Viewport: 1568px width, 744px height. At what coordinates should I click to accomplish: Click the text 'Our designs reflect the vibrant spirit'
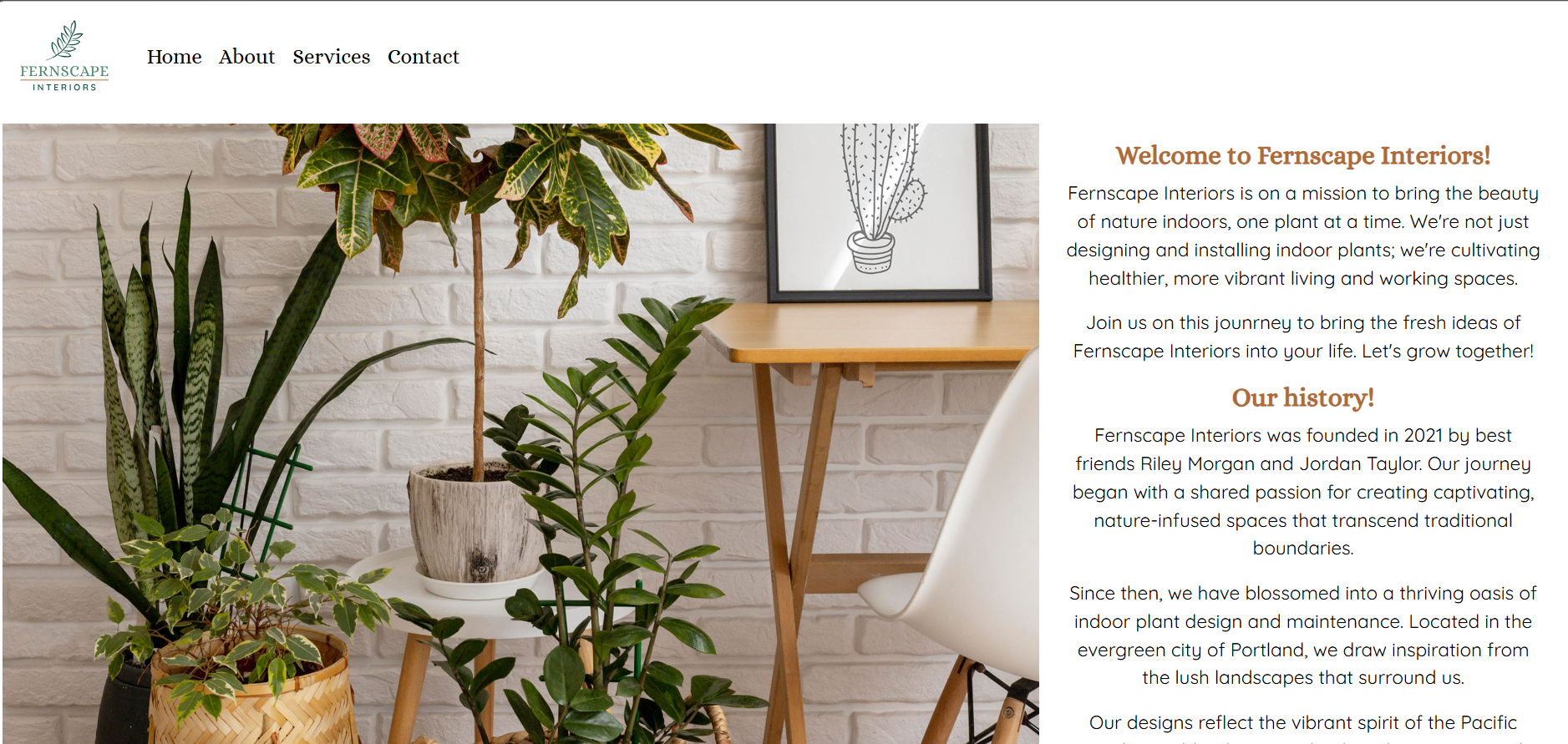pyautogui.click(x=1302, y=722)
